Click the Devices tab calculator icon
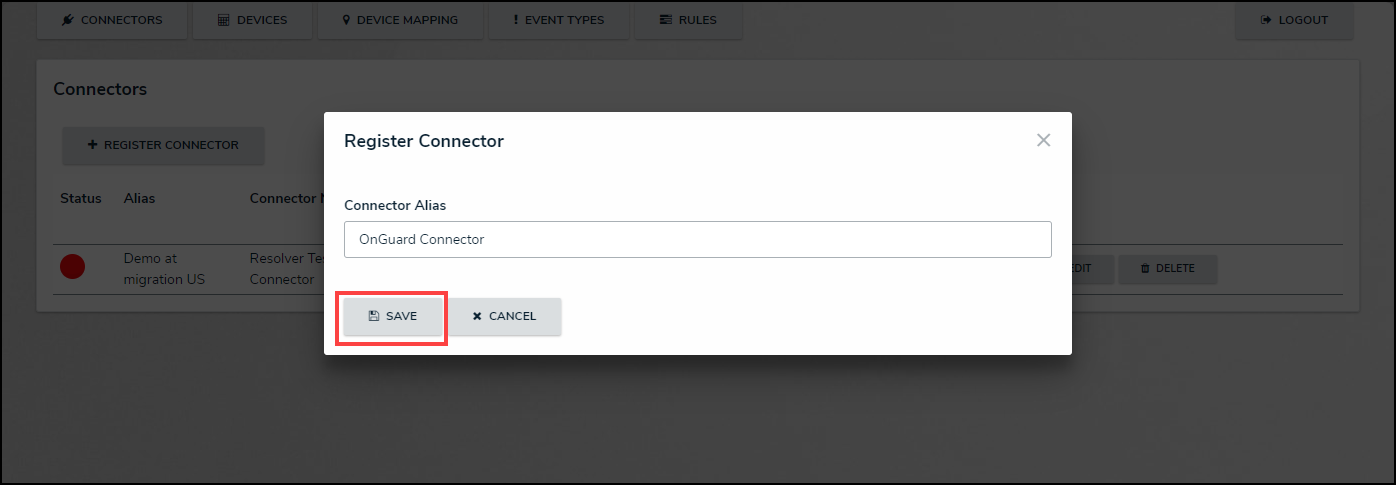 pyautogui.click(x=223, y=20)
